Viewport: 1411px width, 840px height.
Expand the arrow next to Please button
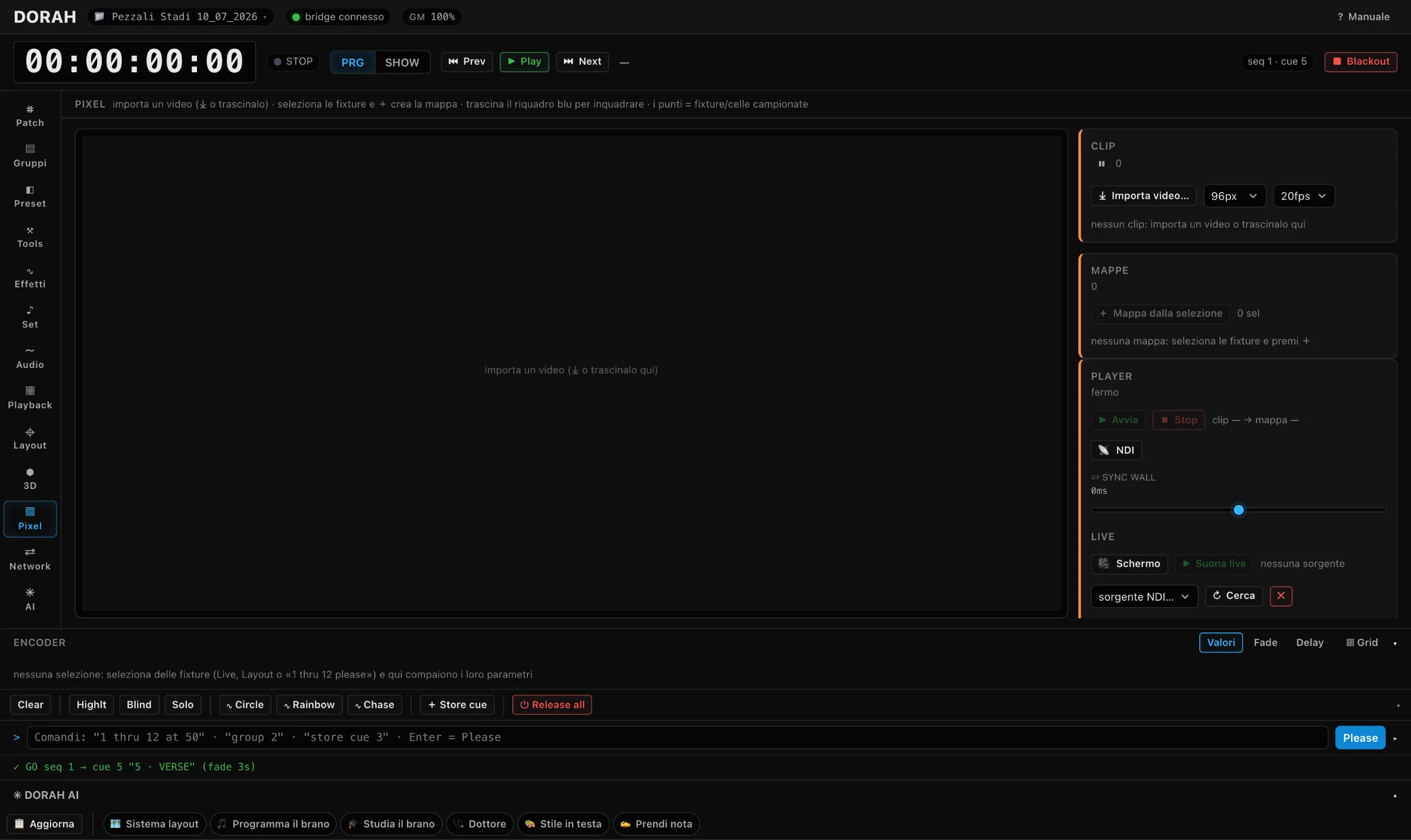point(1395,738)
